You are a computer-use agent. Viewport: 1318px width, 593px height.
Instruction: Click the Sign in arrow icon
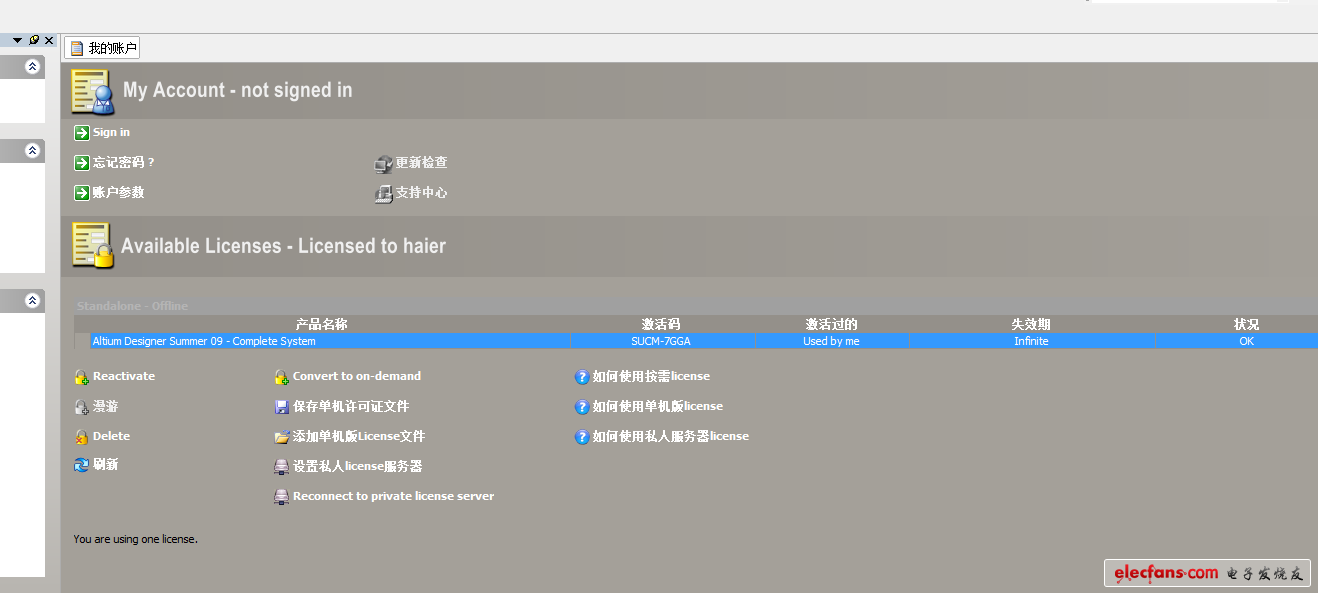coord(82,133)
